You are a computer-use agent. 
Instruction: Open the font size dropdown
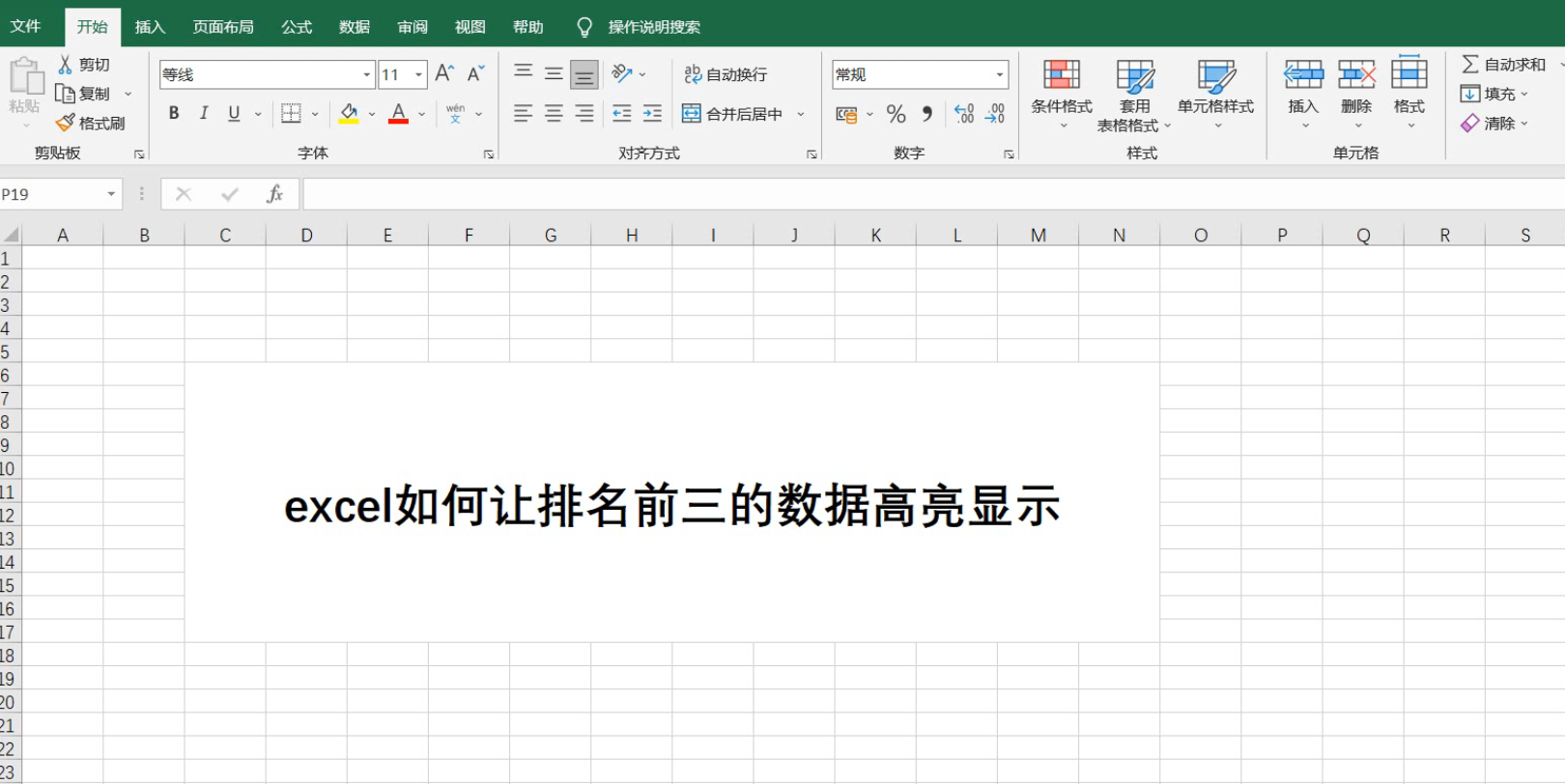tap(419, 74)
